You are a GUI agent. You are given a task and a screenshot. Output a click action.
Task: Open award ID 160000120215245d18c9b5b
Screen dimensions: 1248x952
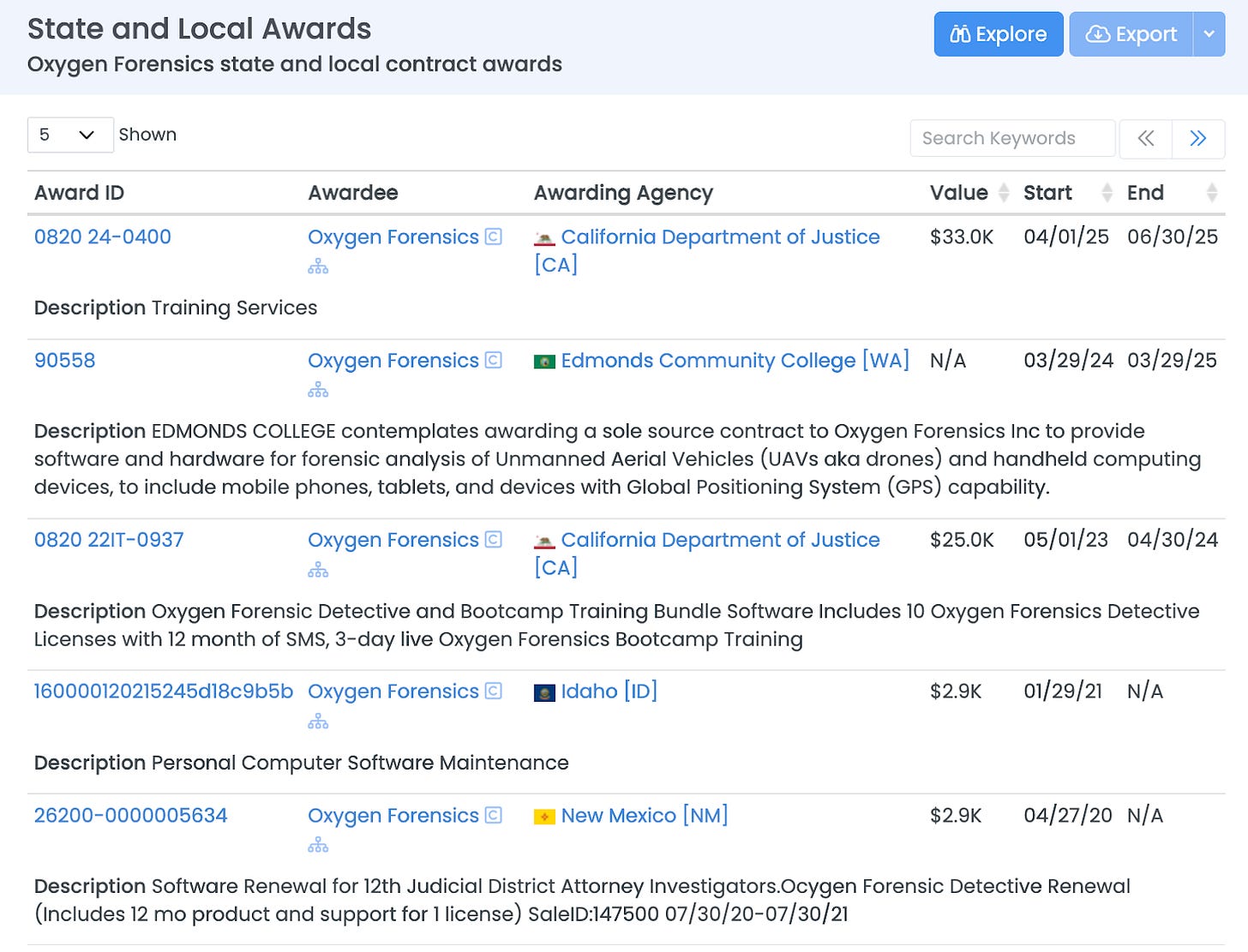pyautogui.click(x=164, y=692)
